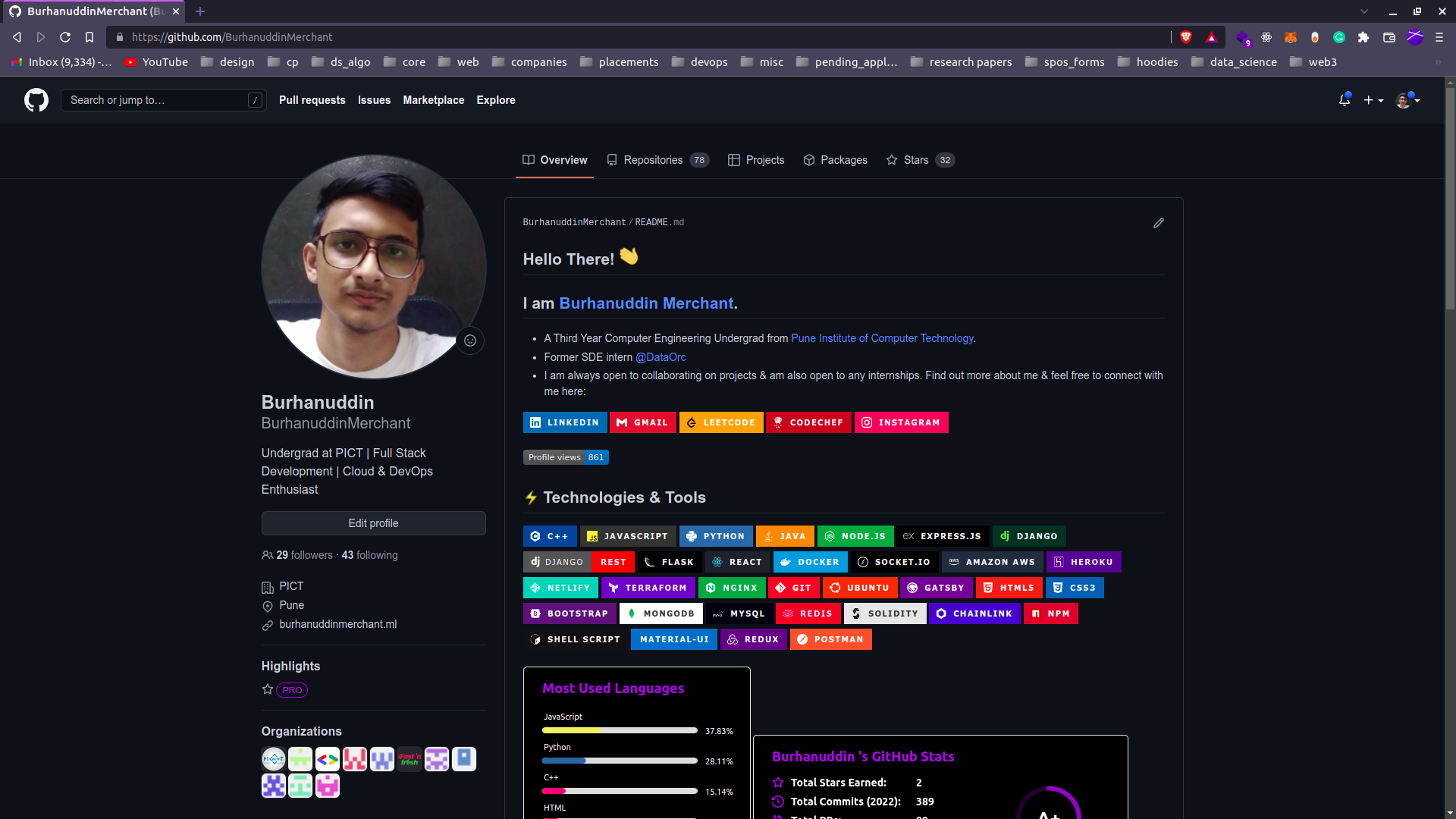Open the profile avatar menu
The width and height of the screenshot is (1456, 819).
coord(1407,99)
